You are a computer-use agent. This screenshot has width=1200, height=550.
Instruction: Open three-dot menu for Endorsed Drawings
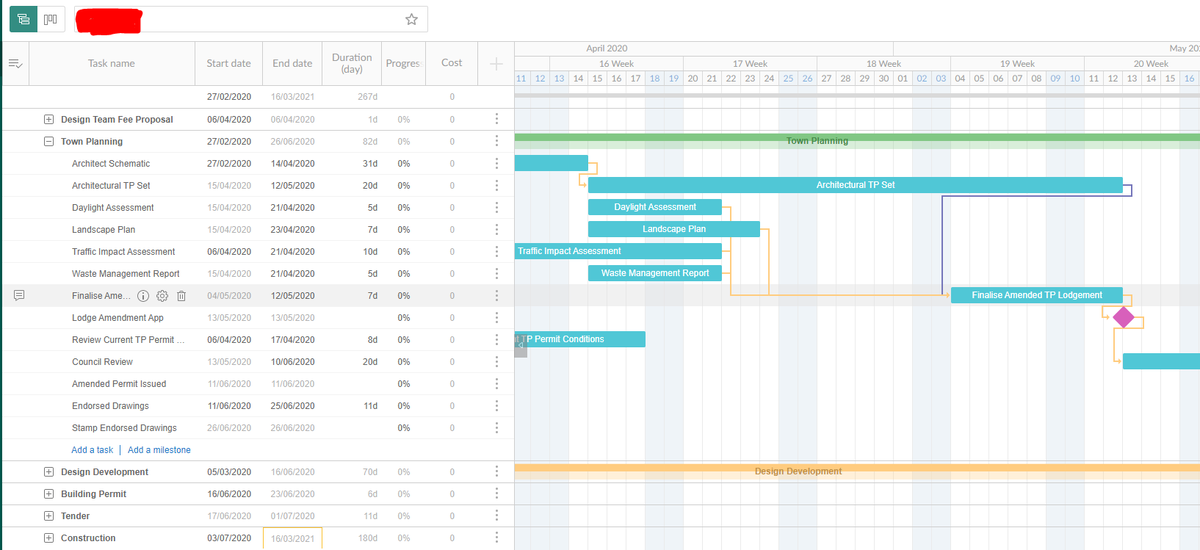tap(496, 405)
